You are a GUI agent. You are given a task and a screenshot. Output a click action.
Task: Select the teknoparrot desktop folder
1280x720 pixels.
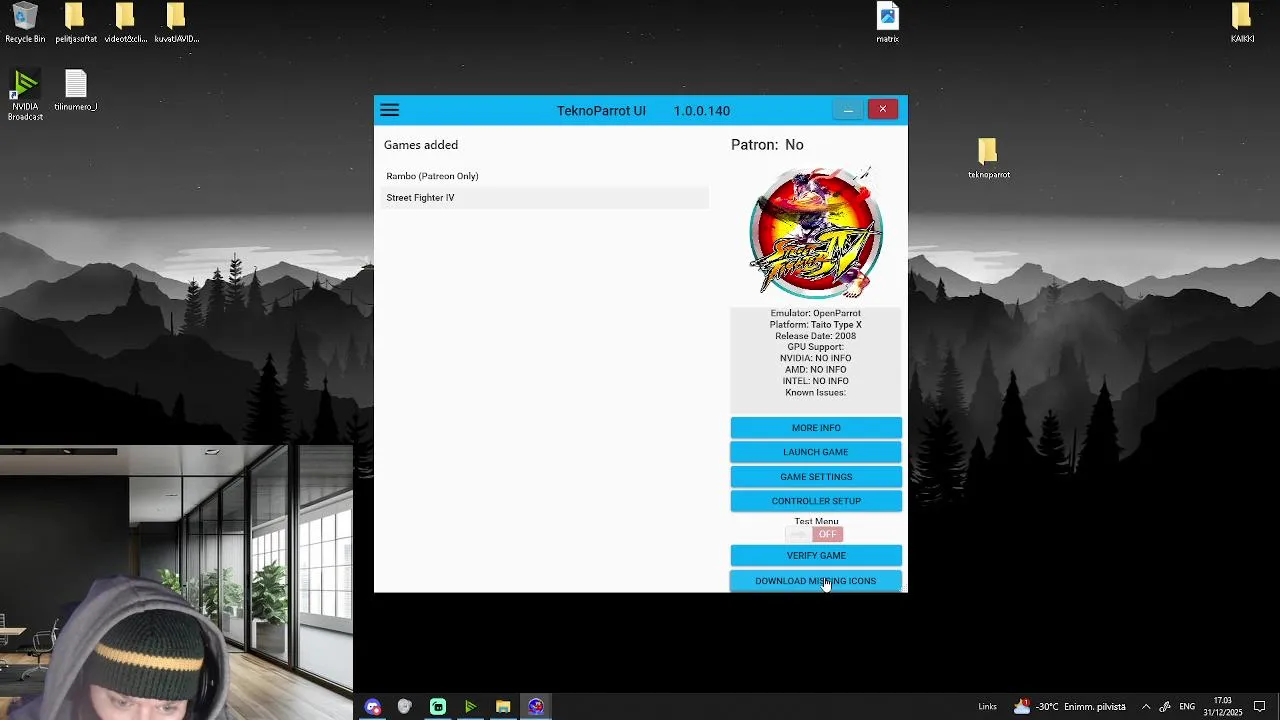[988, 159]
